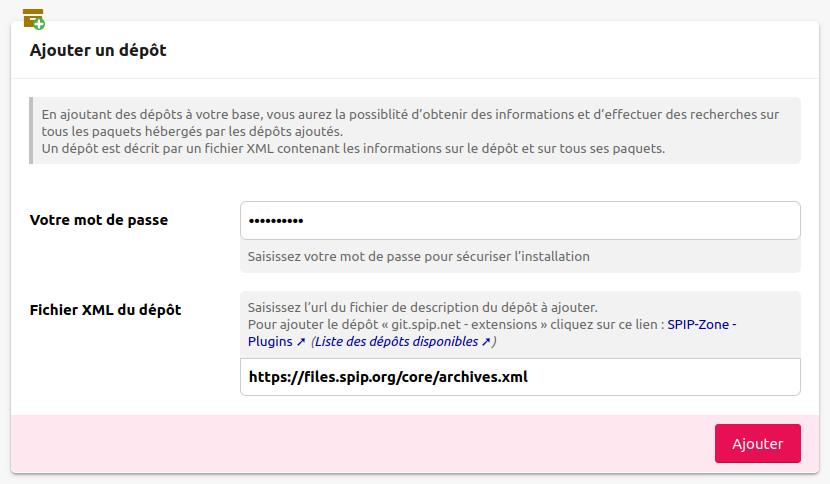Click the external arrow icon after Plugins
The image size is (830, 484).
pos(301,342)
